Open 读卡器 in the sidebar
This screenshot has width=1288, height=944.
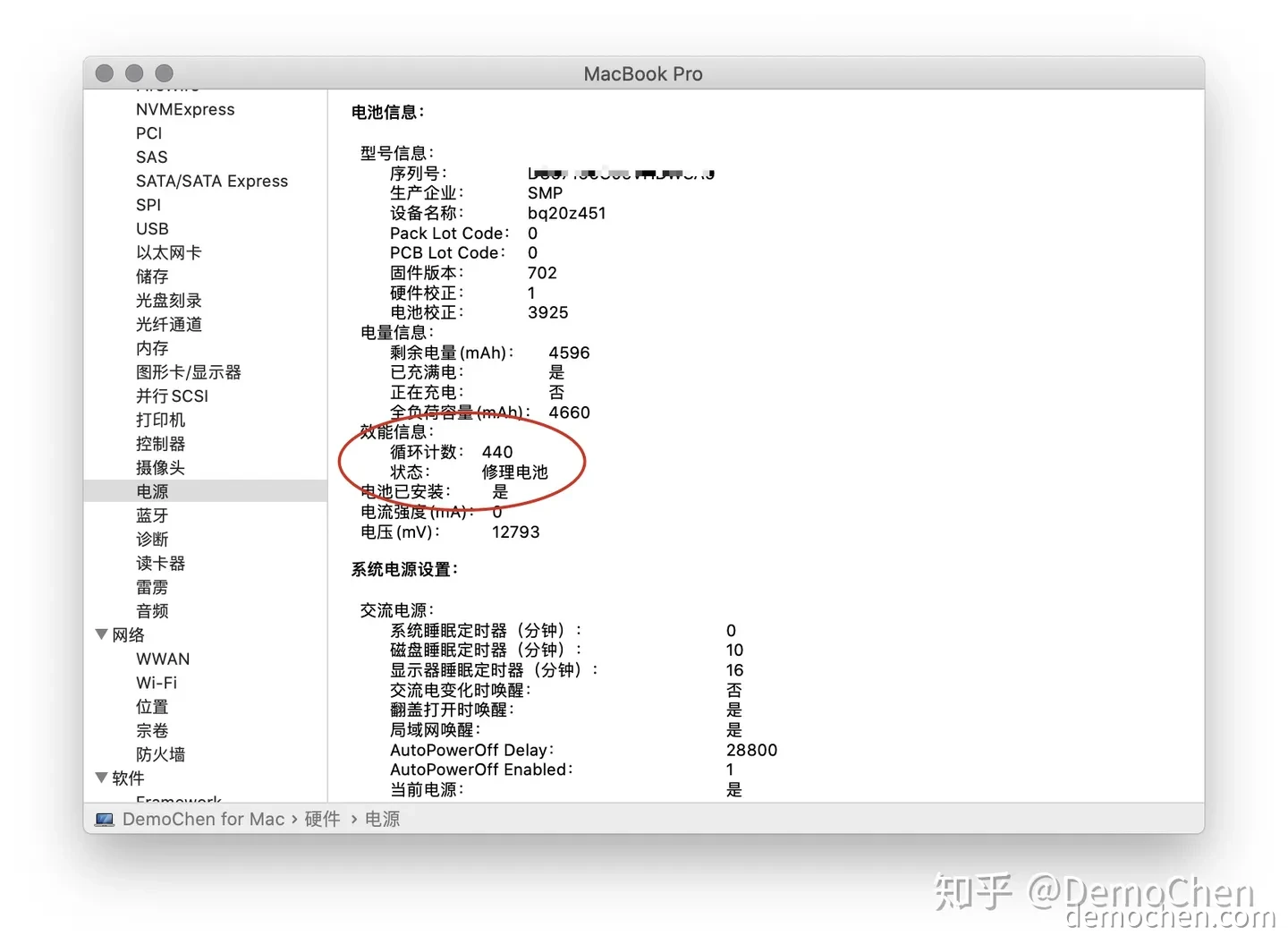(161, 564)
